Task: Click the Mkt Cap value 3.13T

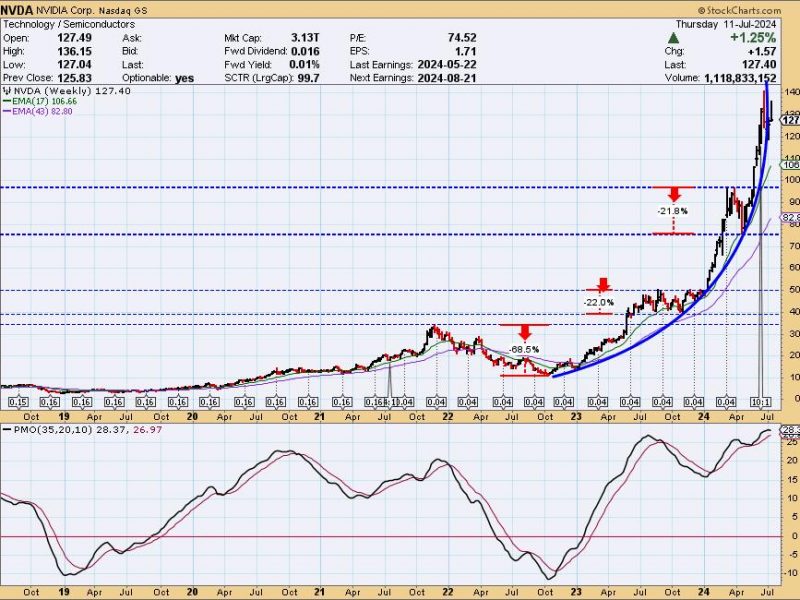Action: tap(305, 38)
